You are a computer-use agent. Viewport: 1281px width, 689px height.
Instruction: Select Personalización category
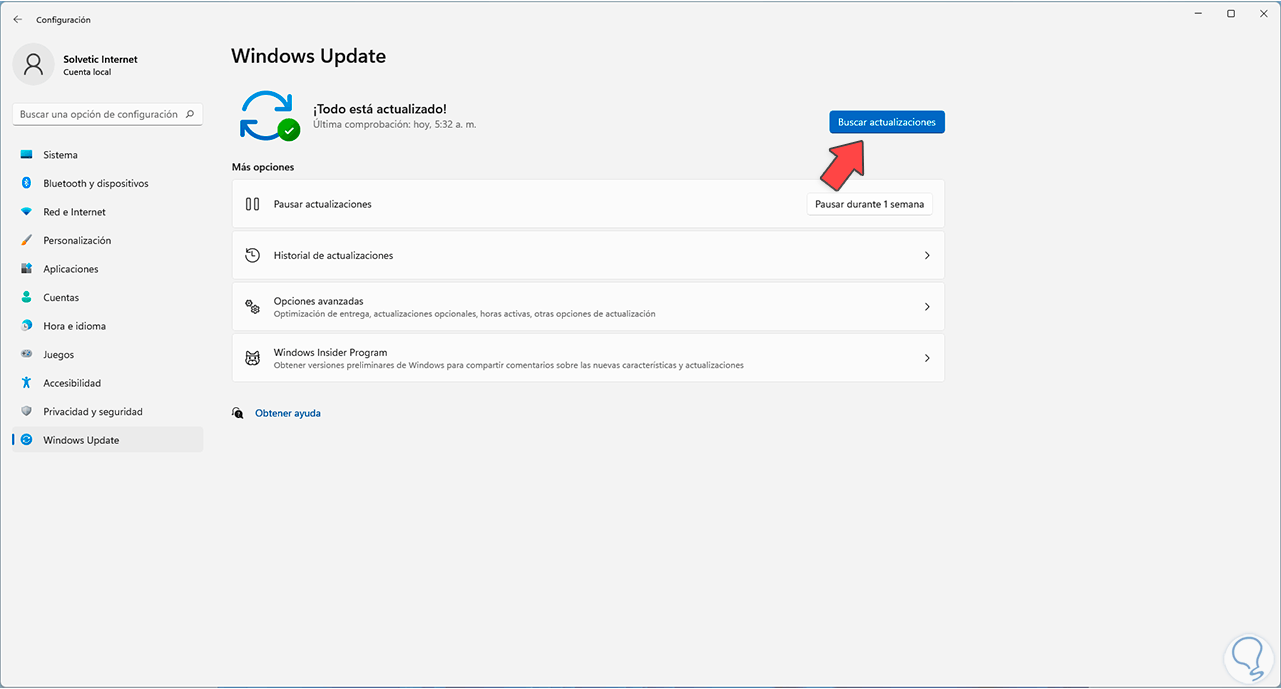[x=107, y=241]
